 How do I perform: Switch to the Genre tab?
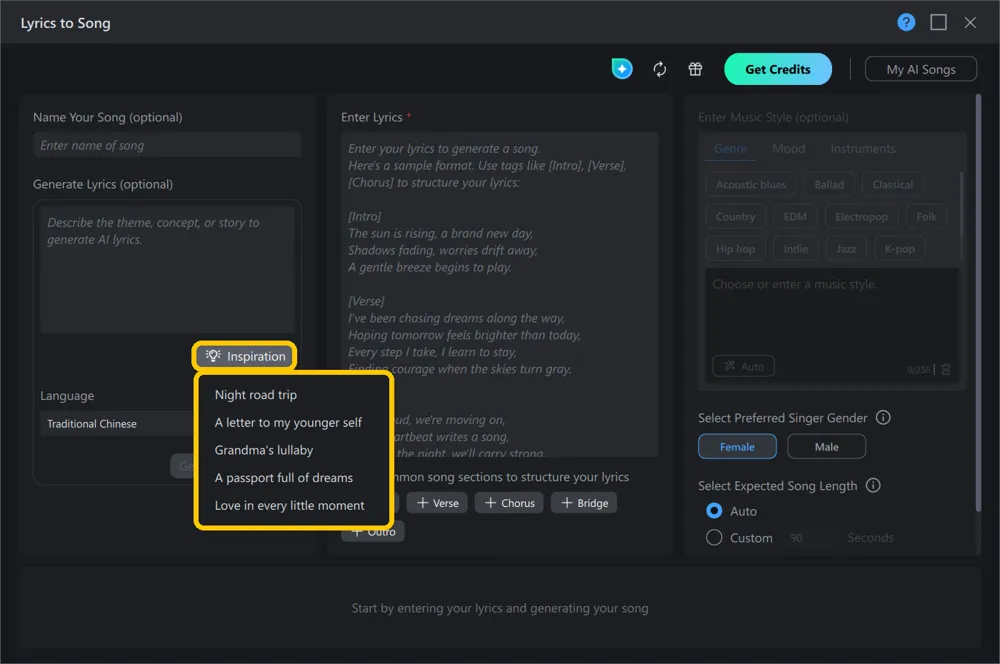click(730, 149)
